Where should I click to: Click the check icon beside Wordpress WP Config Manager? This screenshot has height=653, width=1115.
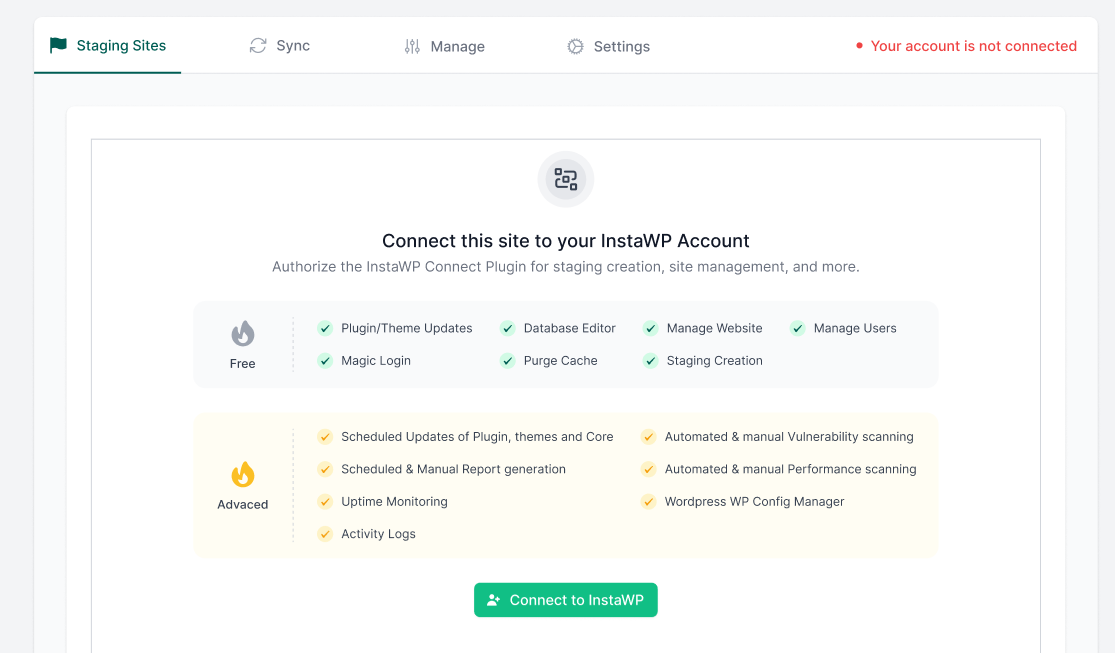click(649, 501)
